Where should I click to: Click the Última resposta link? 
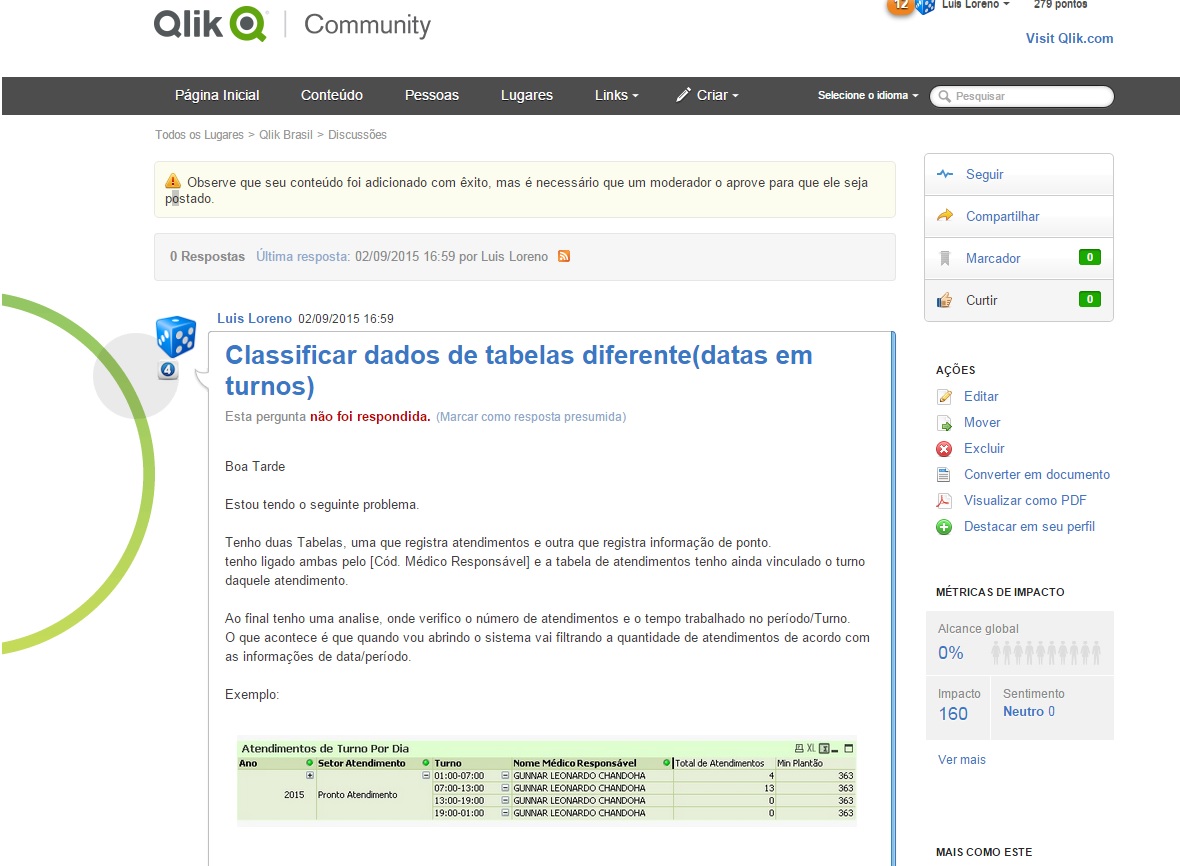coord(303,257)
